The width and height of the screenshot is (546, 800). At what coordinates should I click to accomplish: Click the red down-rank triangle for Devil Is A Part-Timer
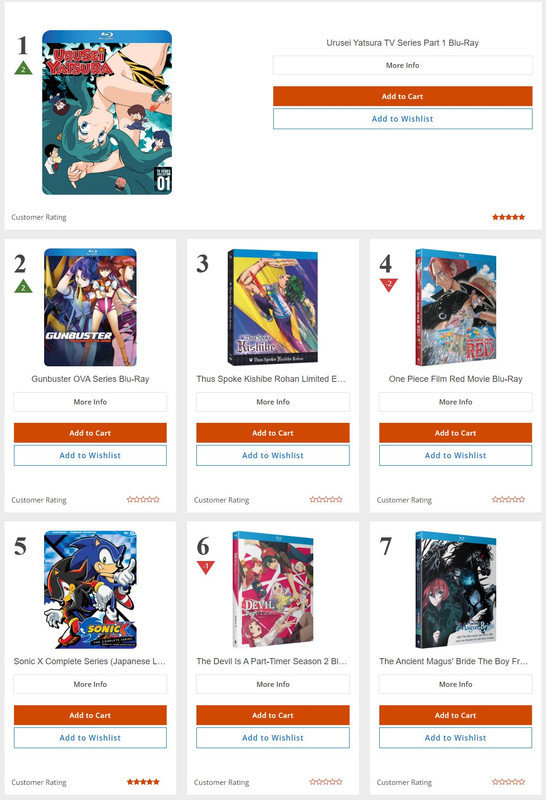tap(206, 567)
